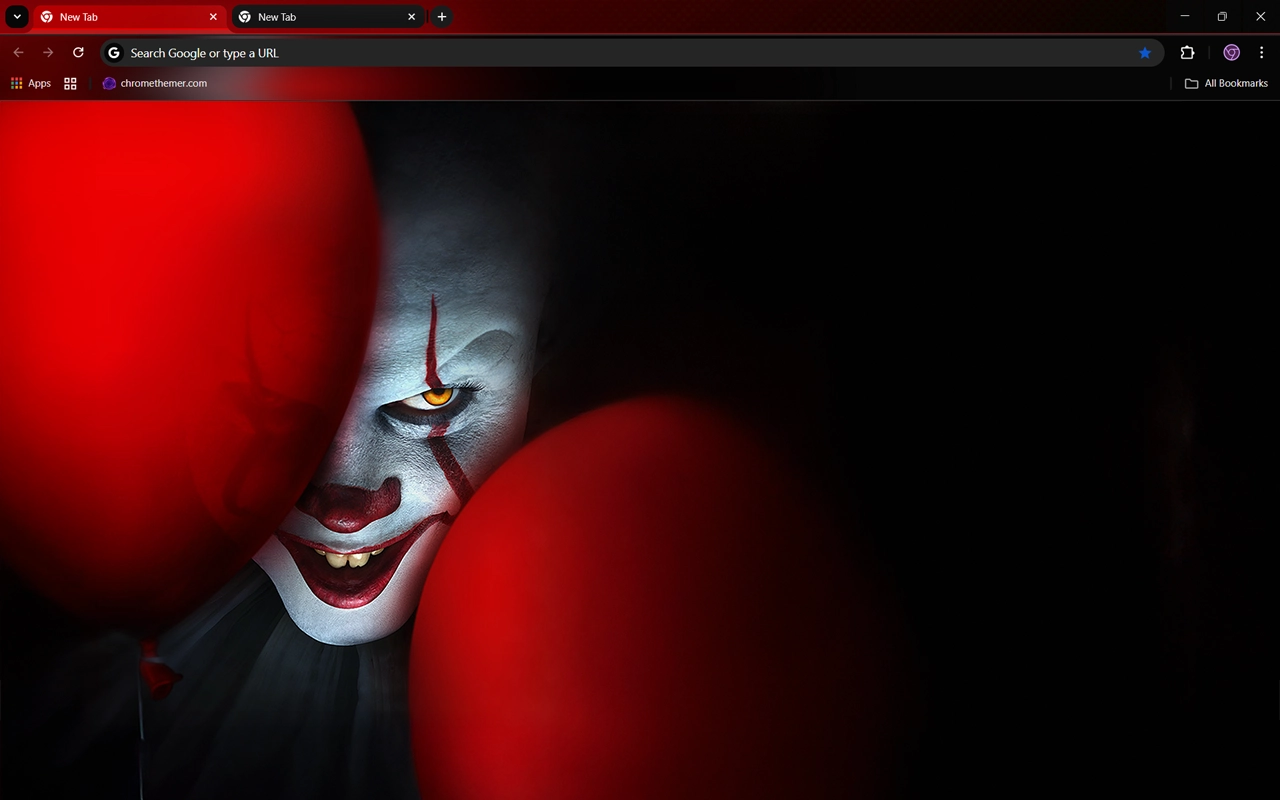Close the first New Tab

(x=213, y=17)
